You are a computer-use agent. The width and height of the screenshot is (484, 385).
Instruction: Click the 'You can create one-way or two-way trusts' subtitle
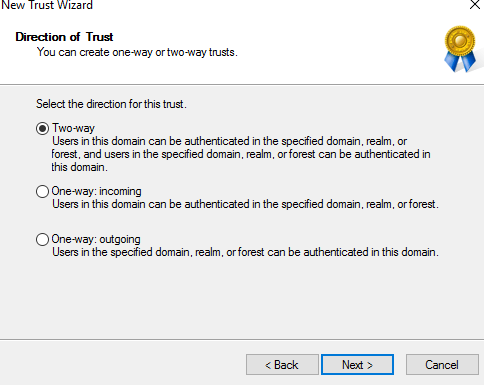point(137,52)
